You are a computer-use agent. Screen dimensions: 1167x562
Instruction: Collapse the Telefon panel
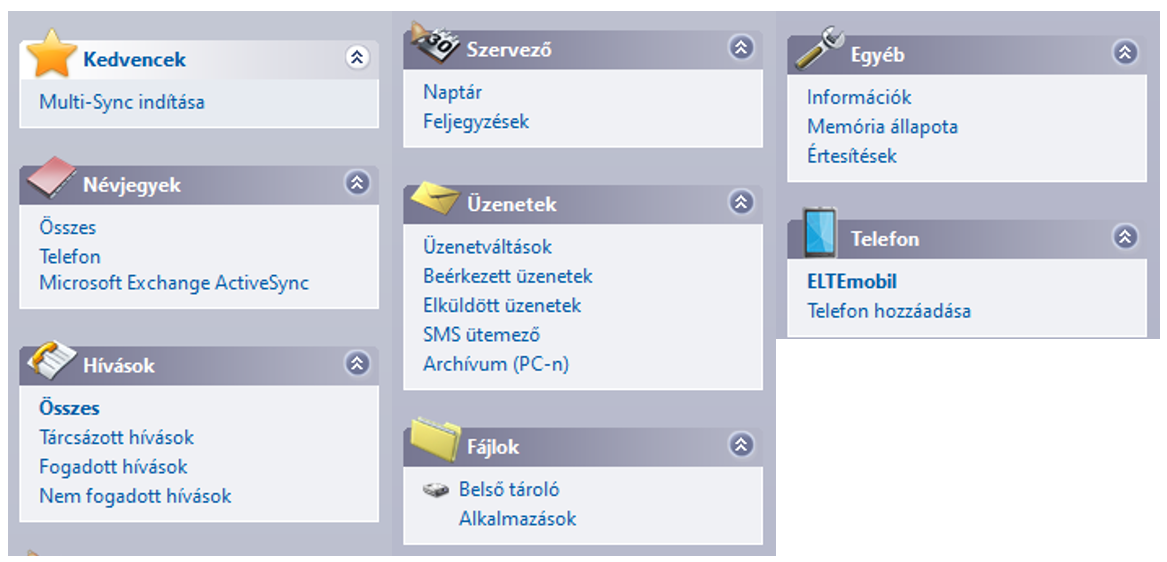point(1125,236)
